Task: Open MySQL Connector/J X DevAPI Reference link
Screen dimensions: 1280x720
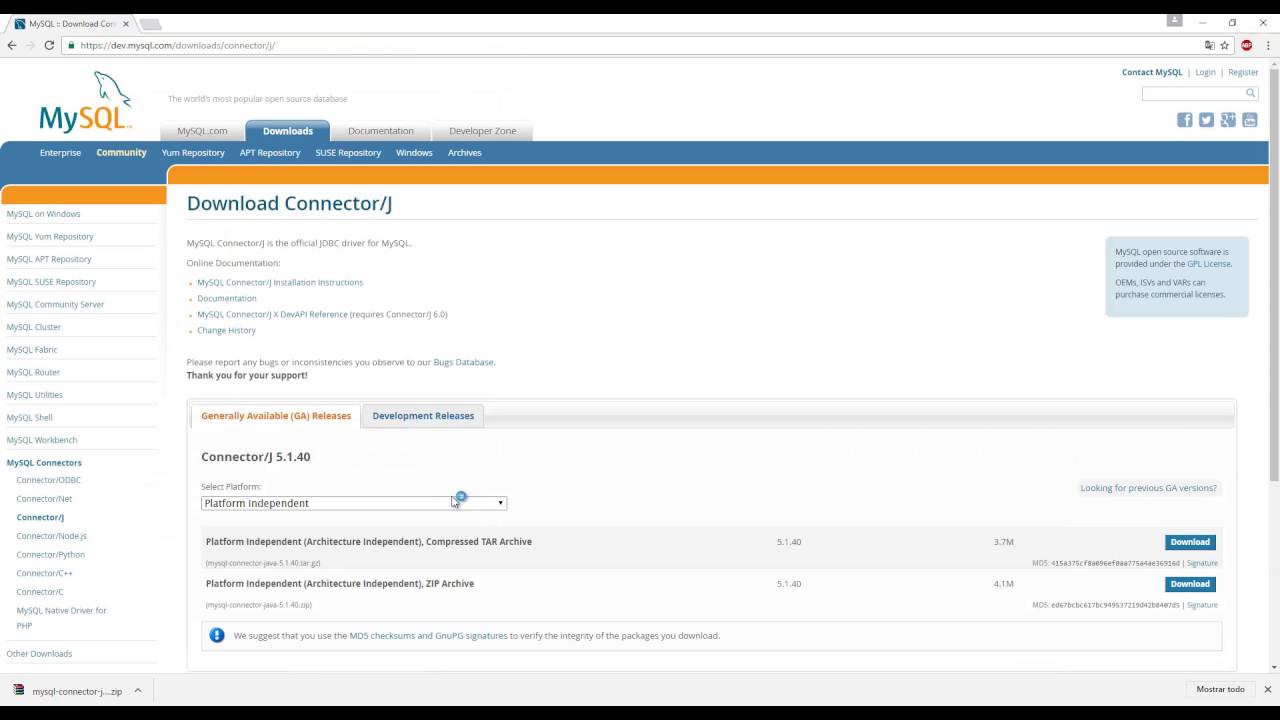Action: [272, 315]
